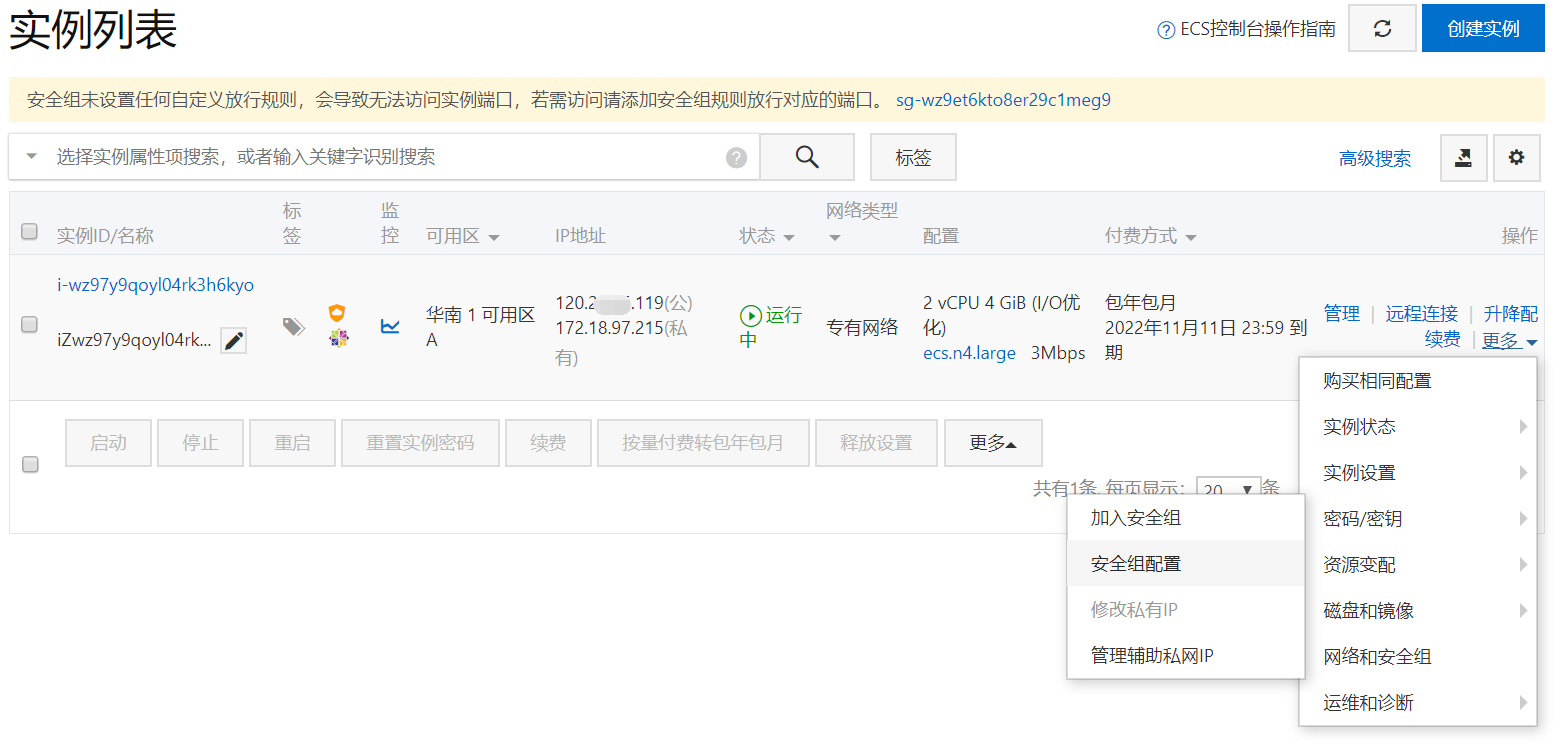Open the 更多 batch actions button

point(993,443)
